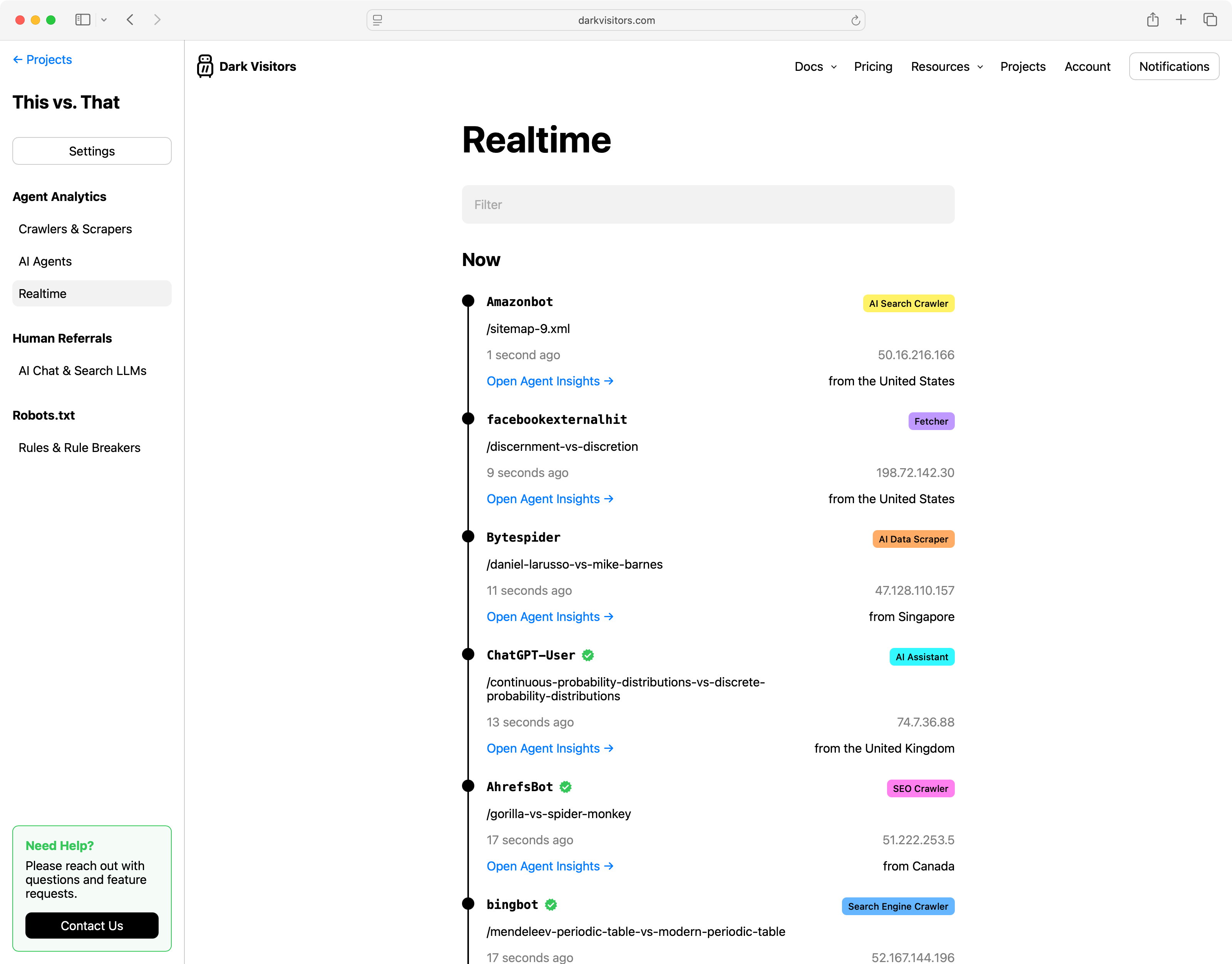1232x964 pixels.
Task: Click bingbot verified checkmark badge
Action: click(551, 905)
